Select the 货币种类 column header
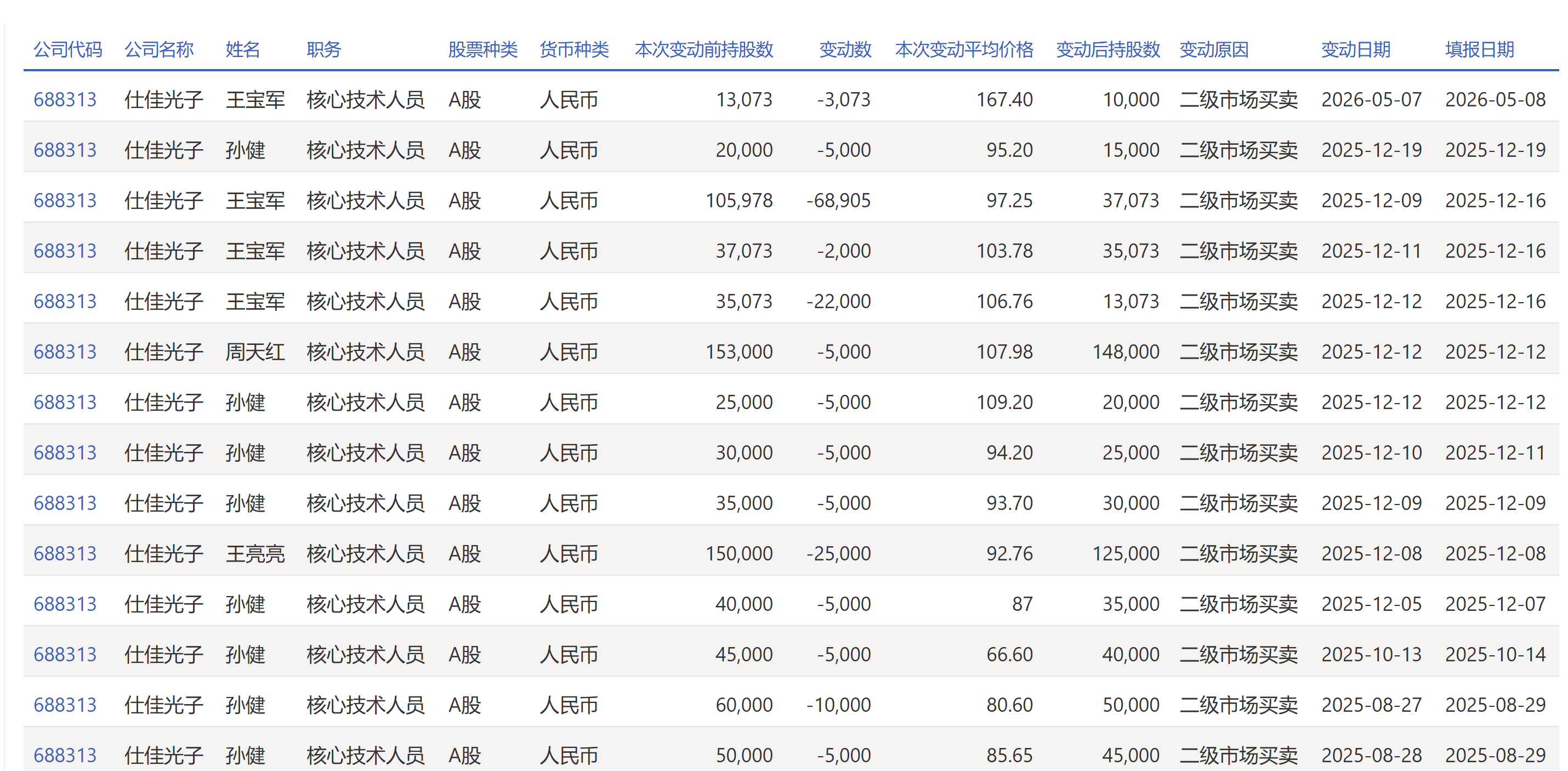 574,49
